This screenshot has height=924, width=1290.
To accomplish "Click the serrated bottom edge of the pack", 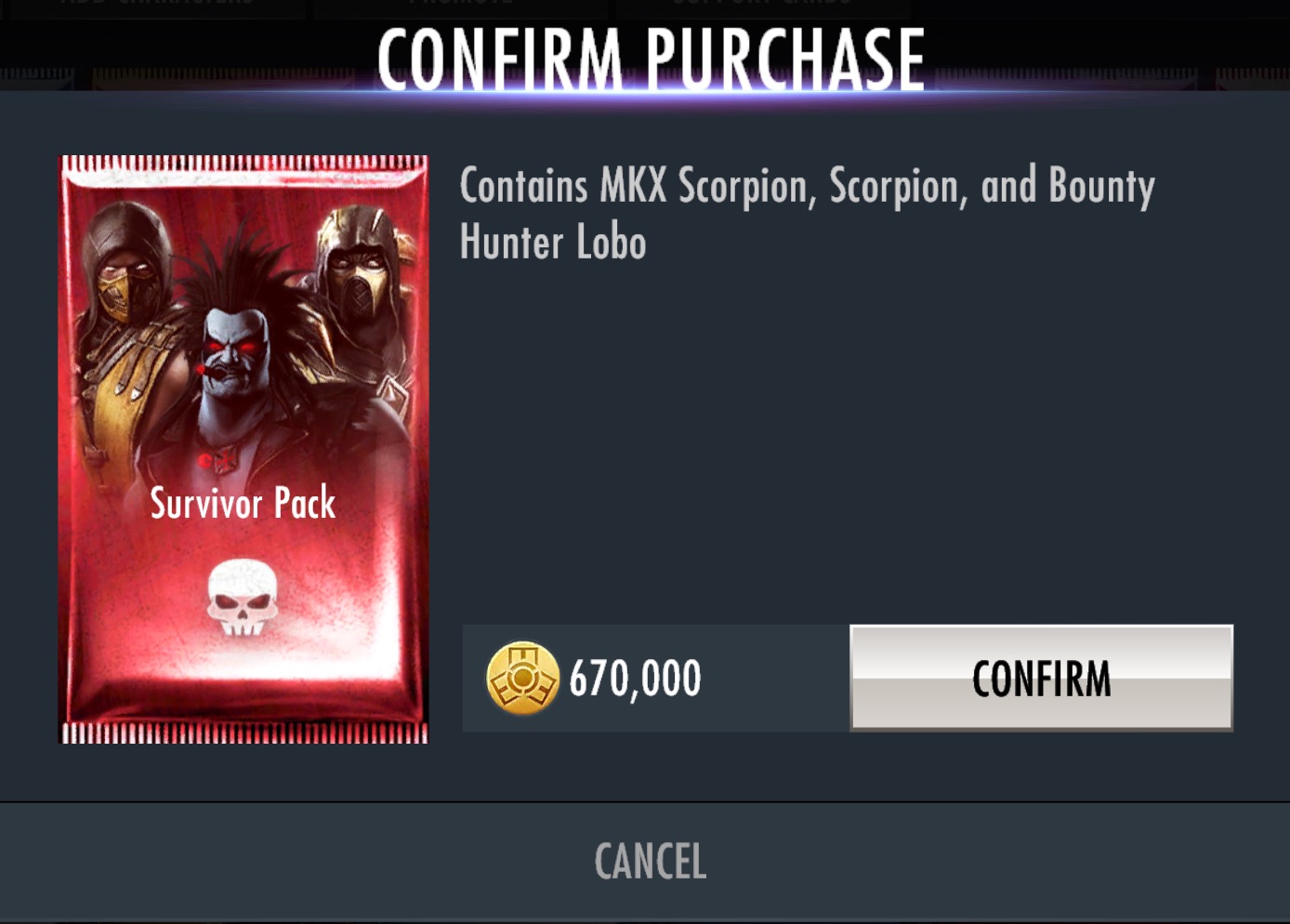I will pos(244,733).
